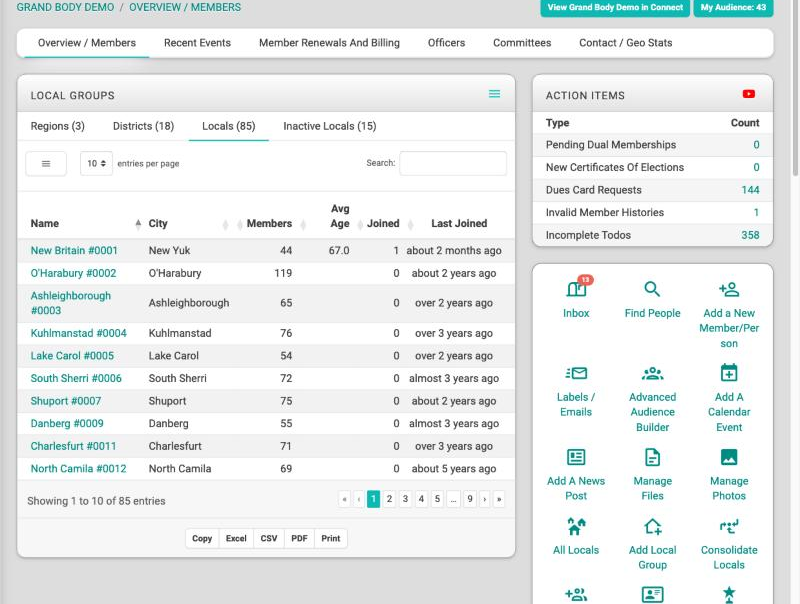Viewport: 800px width, 604px height.
Task: Click the page vertical scrollbar
Action: (x=795, y=87)
